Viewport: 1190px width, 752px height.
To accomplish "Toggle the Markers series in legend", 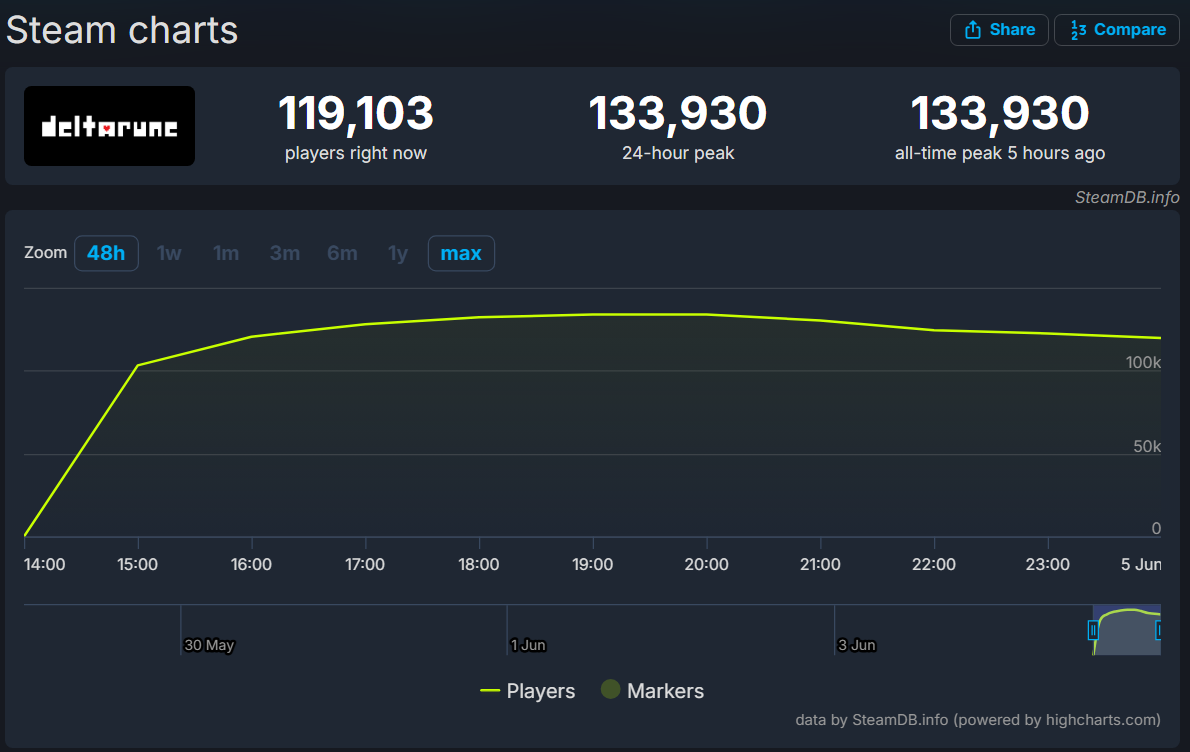I will [653, 691].
